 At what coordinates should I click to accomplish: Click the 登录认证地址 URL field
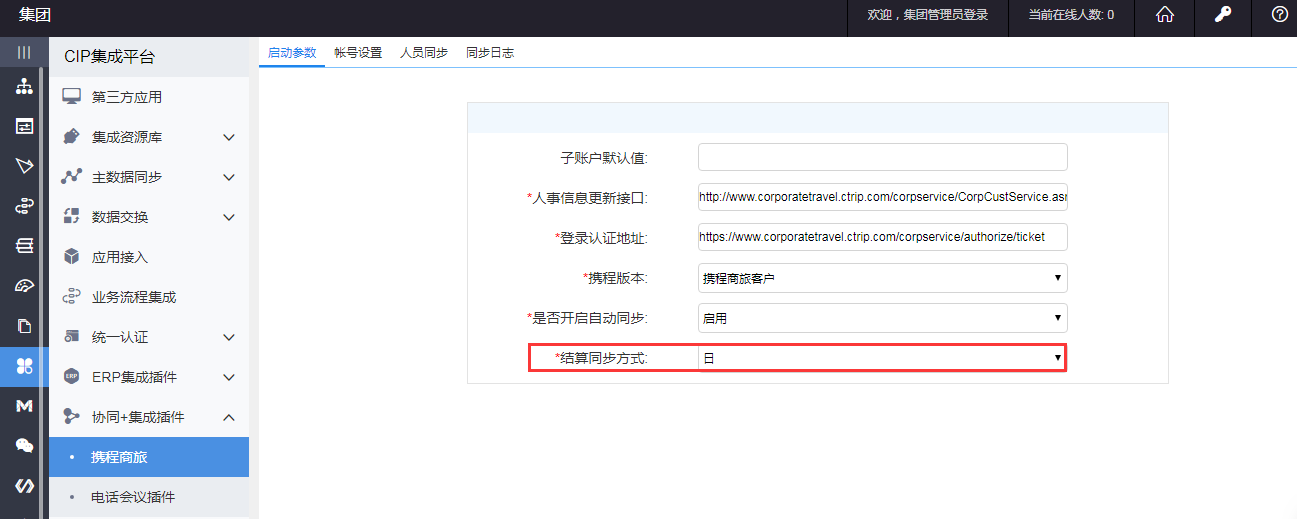882,237
